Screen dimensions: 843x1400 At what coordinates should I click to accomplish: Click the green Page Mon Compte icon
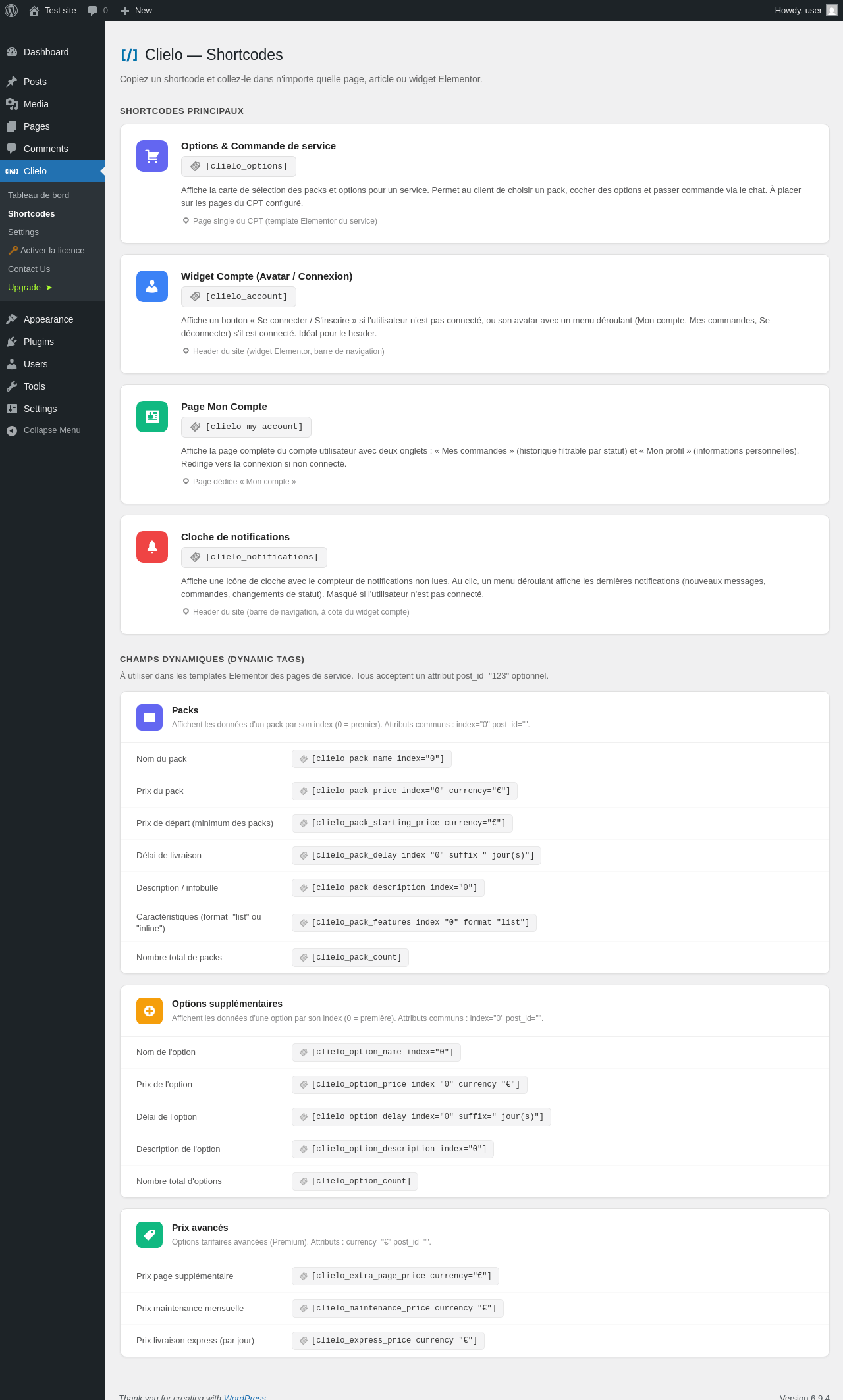[152, 417]
